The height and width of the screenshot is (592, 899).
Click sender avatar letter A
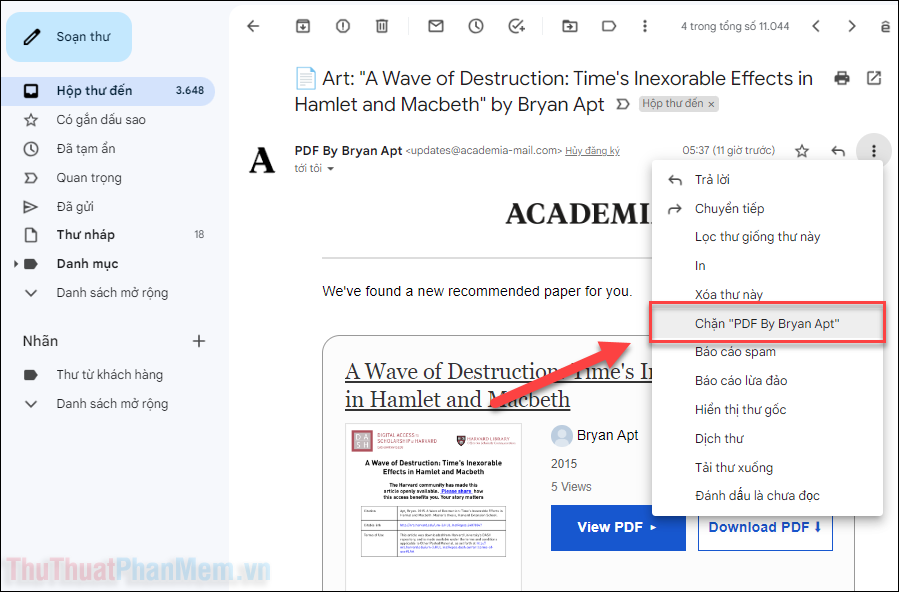pyautogui.click(x=262, y=160)
